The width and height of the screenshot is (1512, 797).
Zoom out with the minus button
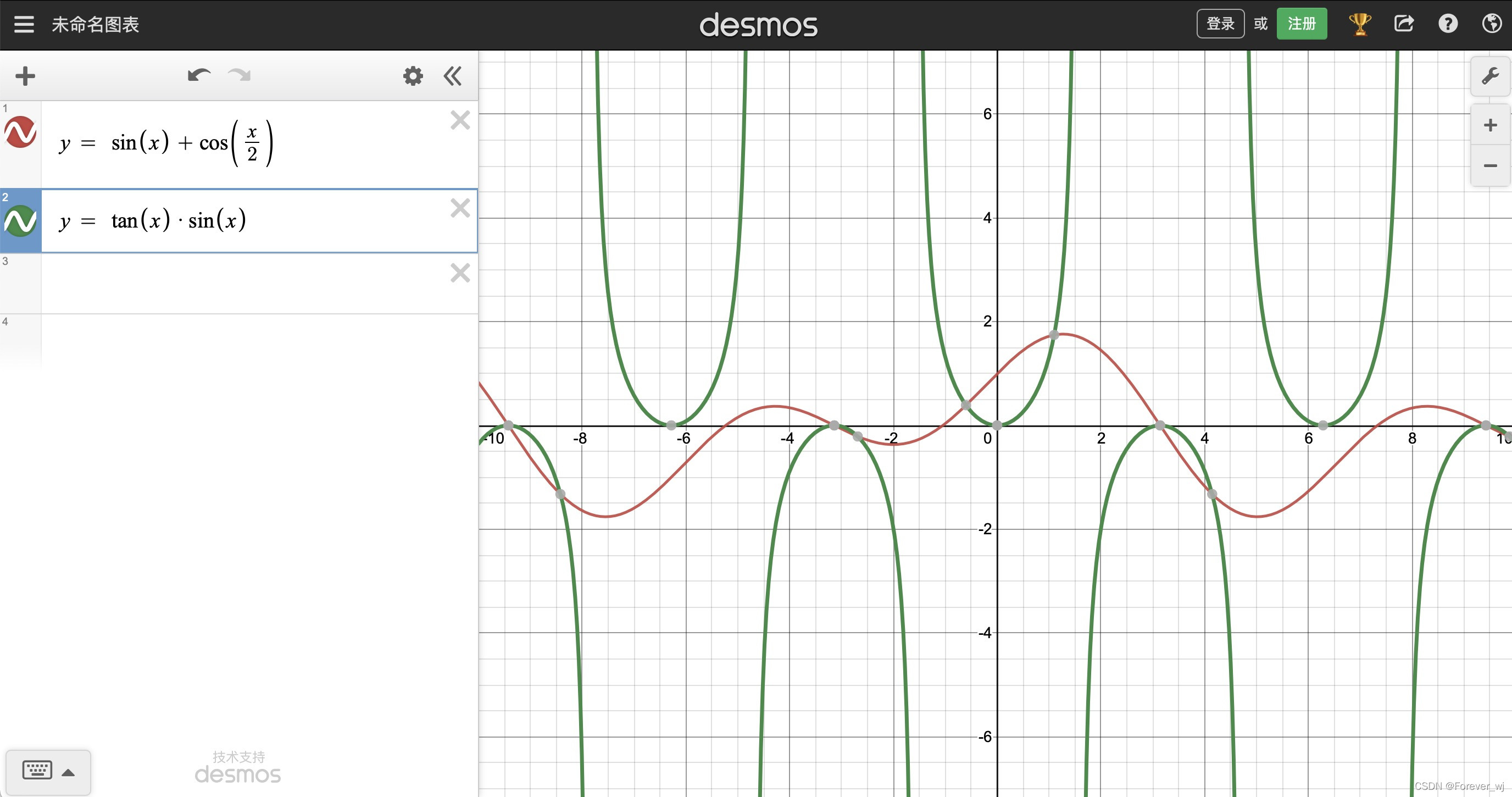pos(1489,165)
